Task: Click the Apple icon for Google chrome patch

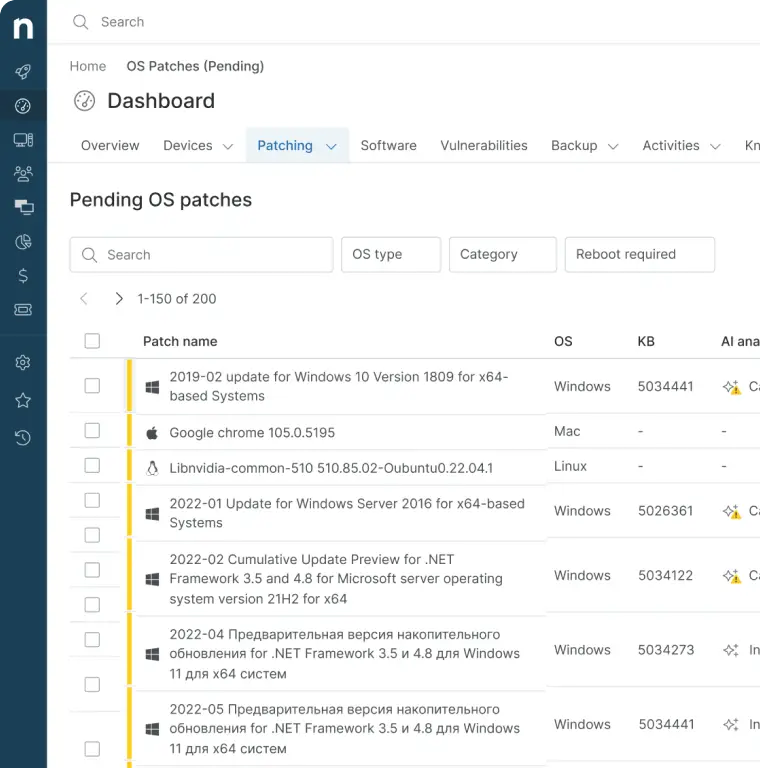Action: tap(152, 433)
